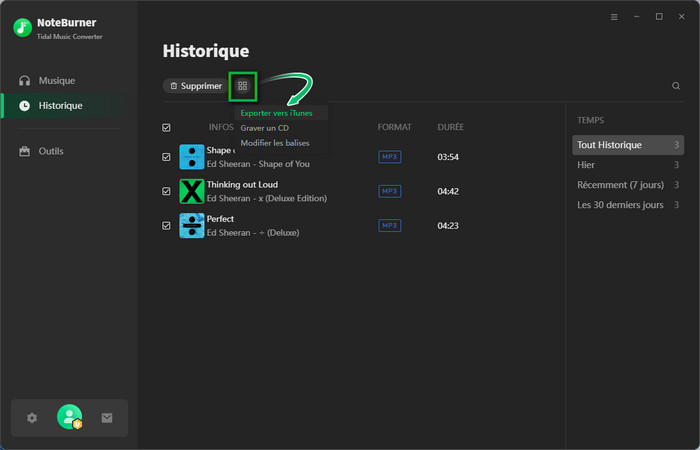Choose Exporter vers iTunes from menu

tap(276, 113)
